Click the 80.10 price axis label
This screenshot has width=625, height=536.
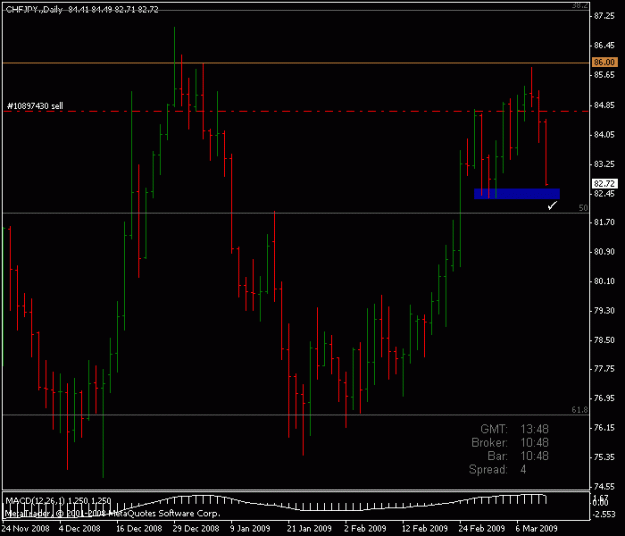click(604, 281)
